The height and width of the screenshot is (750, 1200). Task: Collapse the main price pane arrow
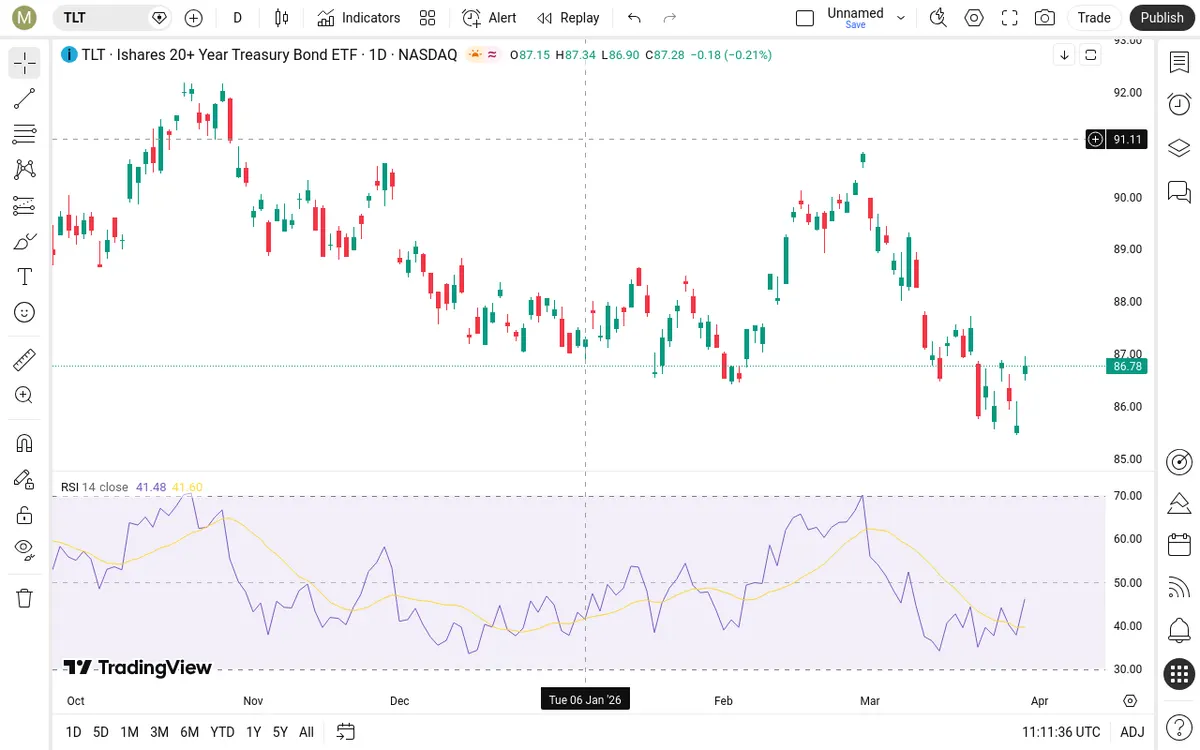1064,55
